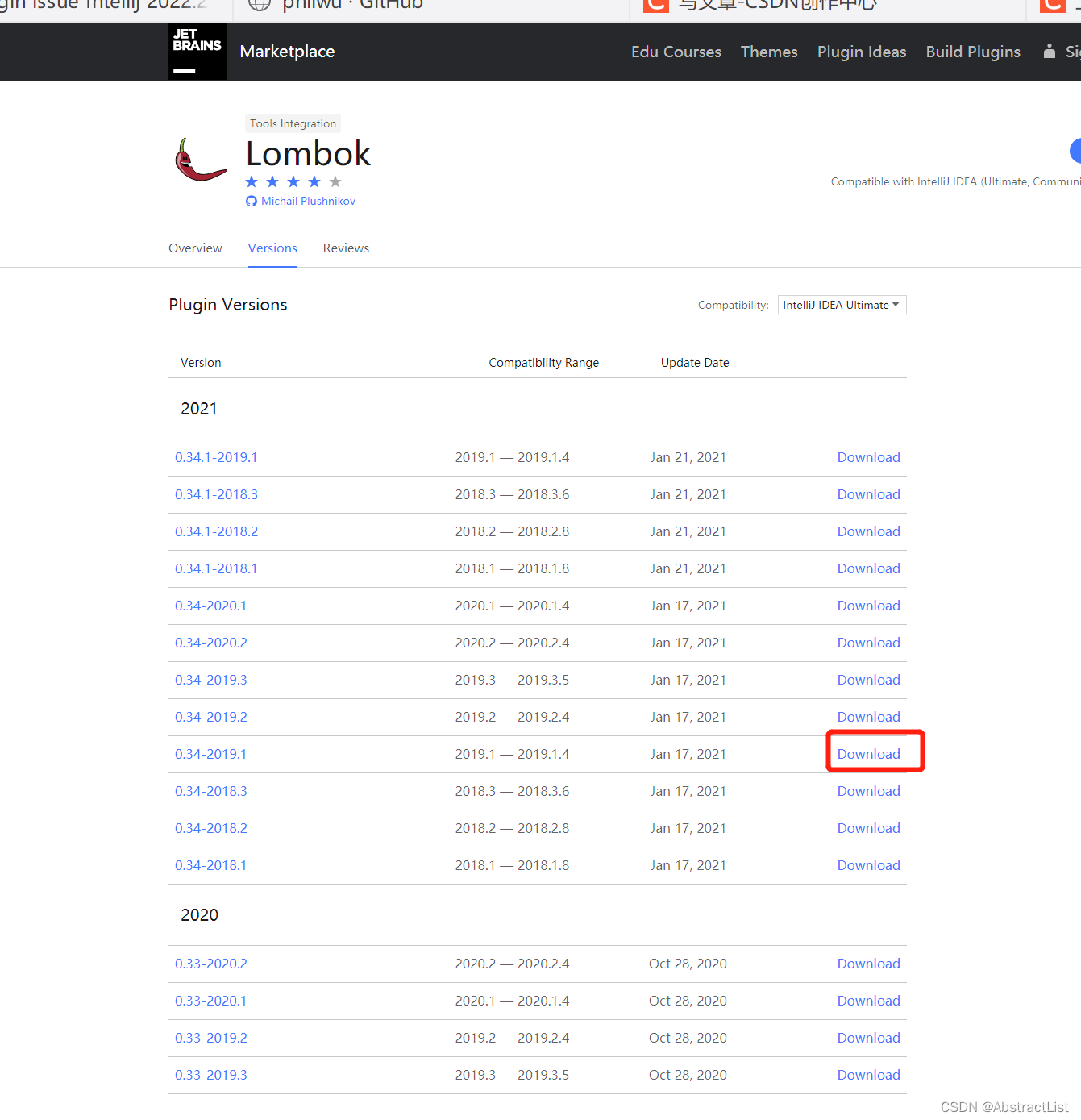Open version 0.33-2020.1 link
This screenshot has height=1120, width=1081.
[x=211, y=1001]
